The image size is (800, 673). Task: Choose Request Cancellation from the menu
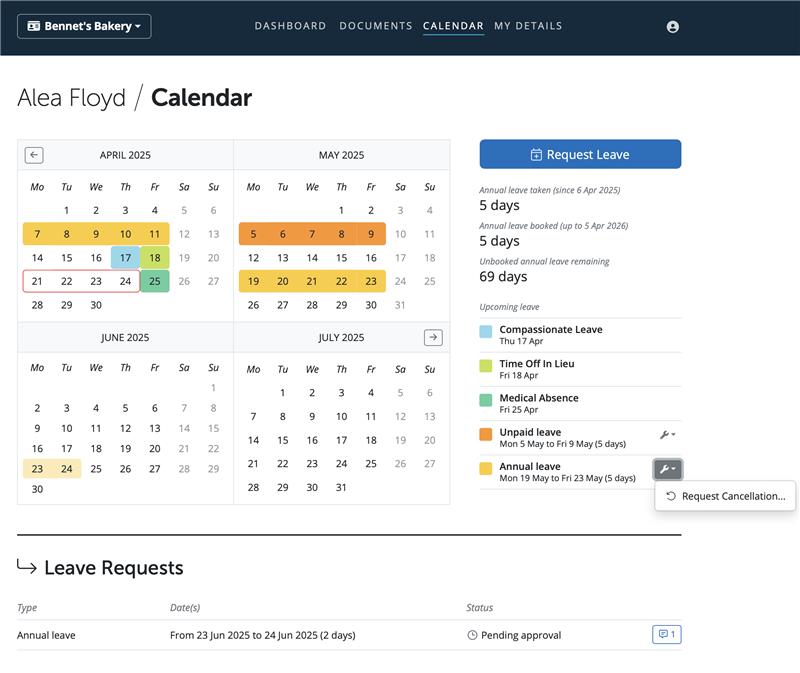[726, 496]
